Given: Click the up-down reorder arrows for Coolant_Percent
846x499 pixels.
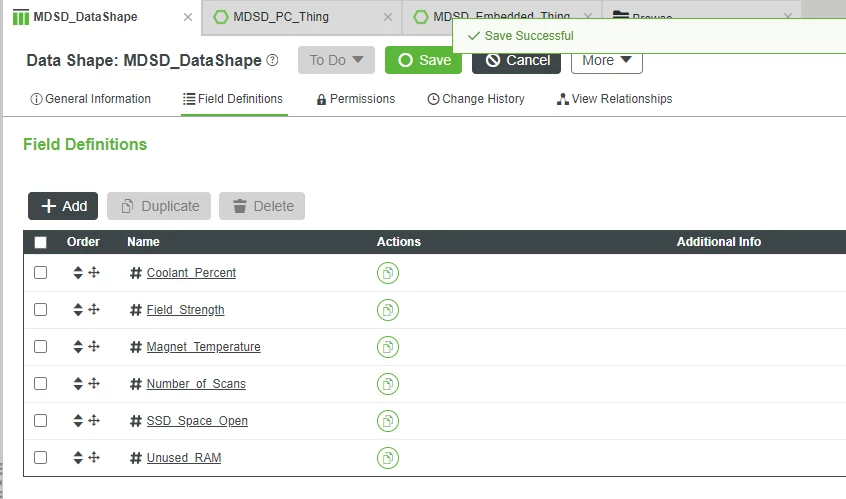Looking at the screenshot, I should tap(78, 272).
